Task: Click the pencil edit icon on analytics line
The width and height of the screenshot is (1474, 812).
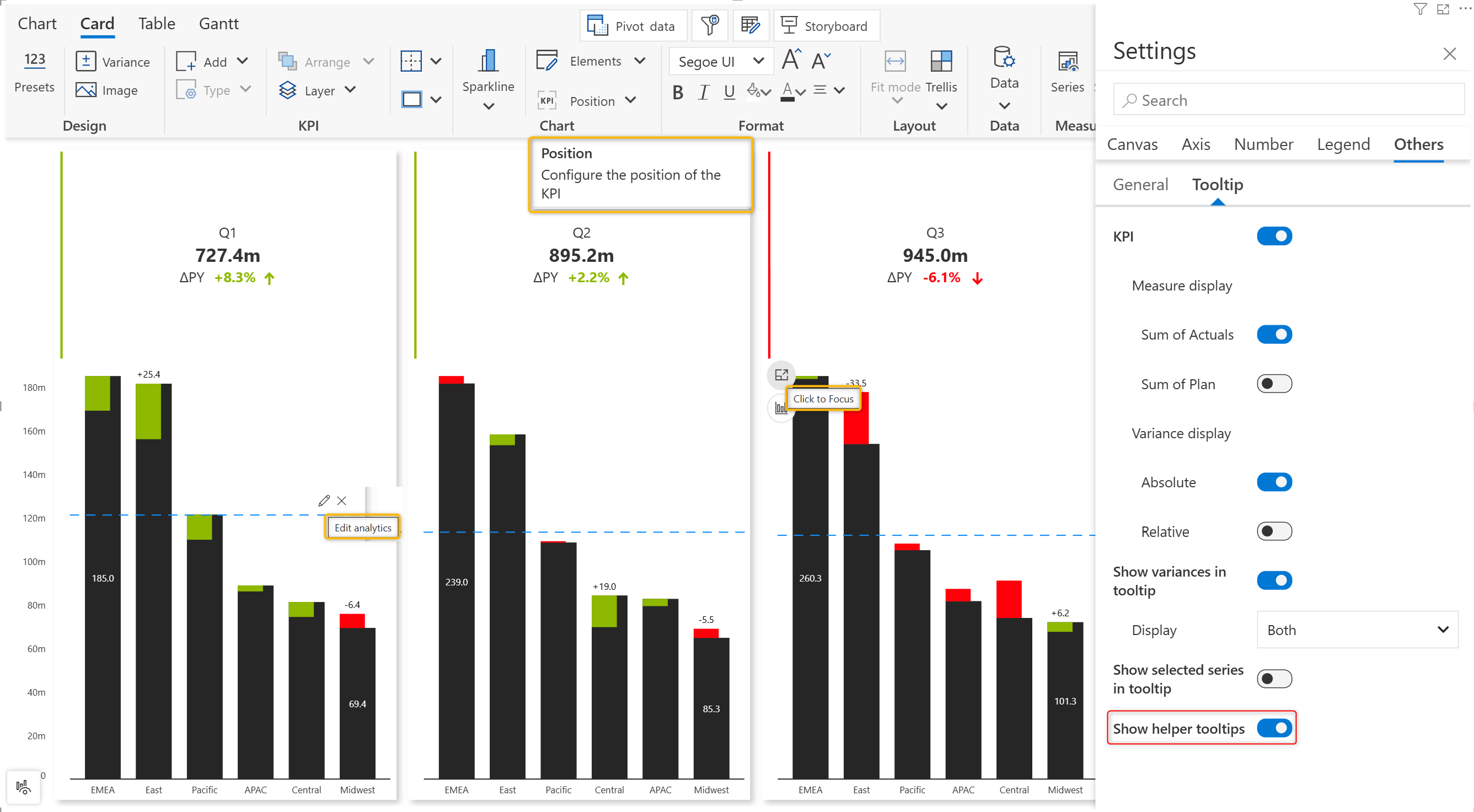Action: point(324,501)
